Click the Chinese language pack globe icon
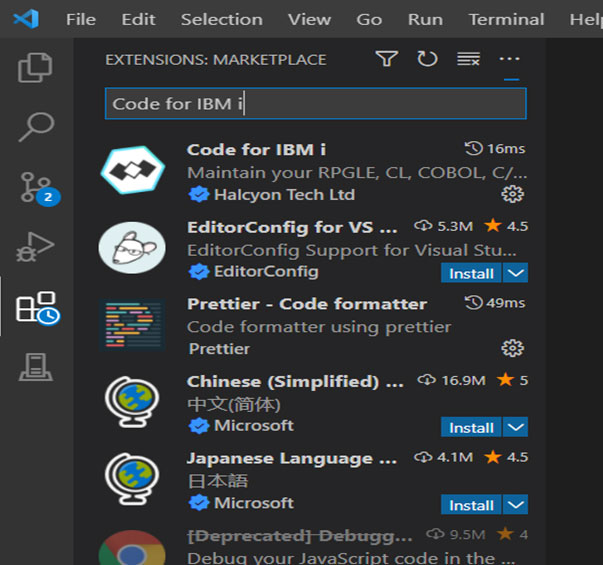The width and height of the screenshot is (603, 565). [x=132, y=402]
